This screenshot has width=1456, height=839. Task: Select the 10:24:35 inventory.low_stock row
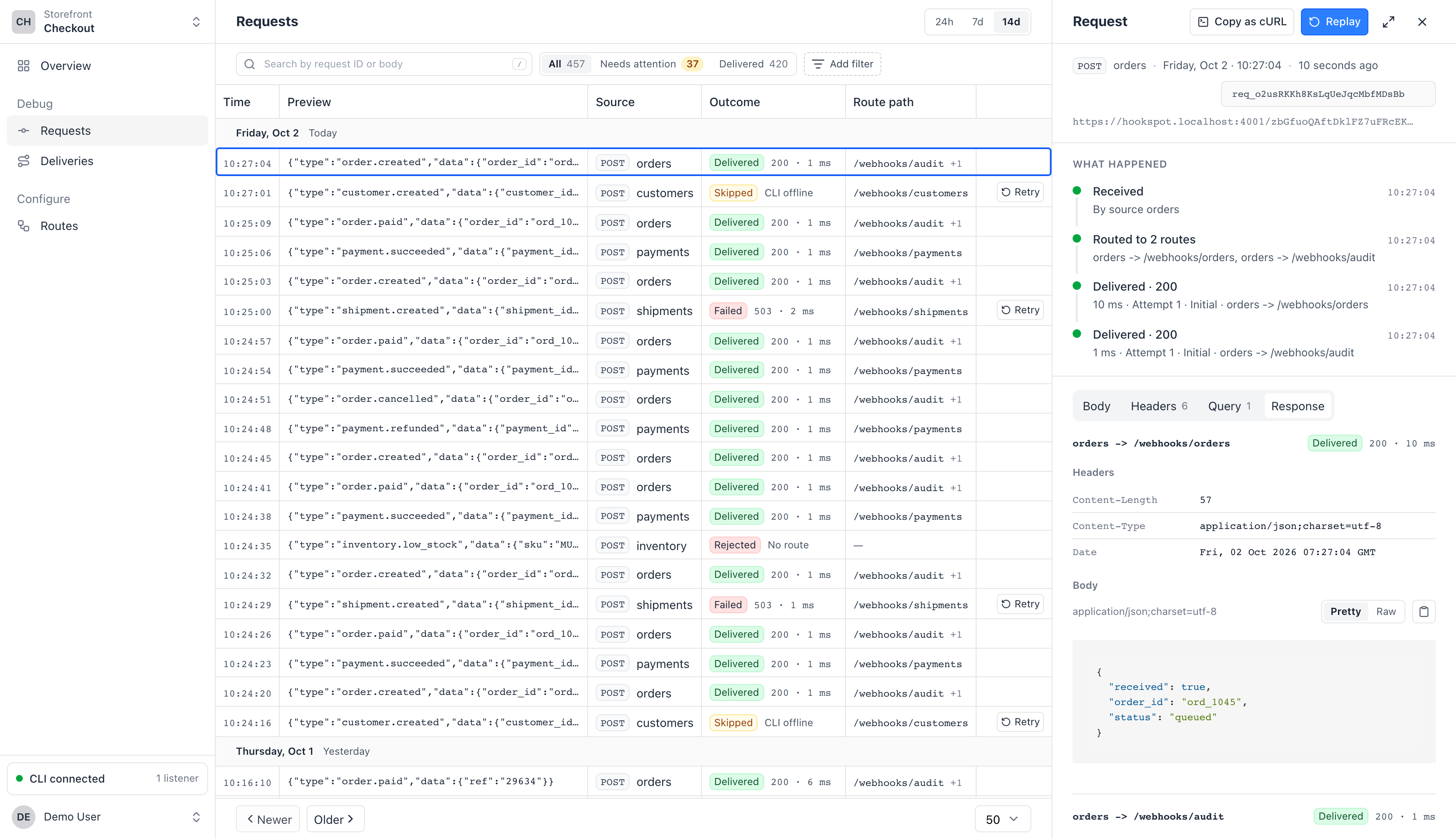coord(633,545)
